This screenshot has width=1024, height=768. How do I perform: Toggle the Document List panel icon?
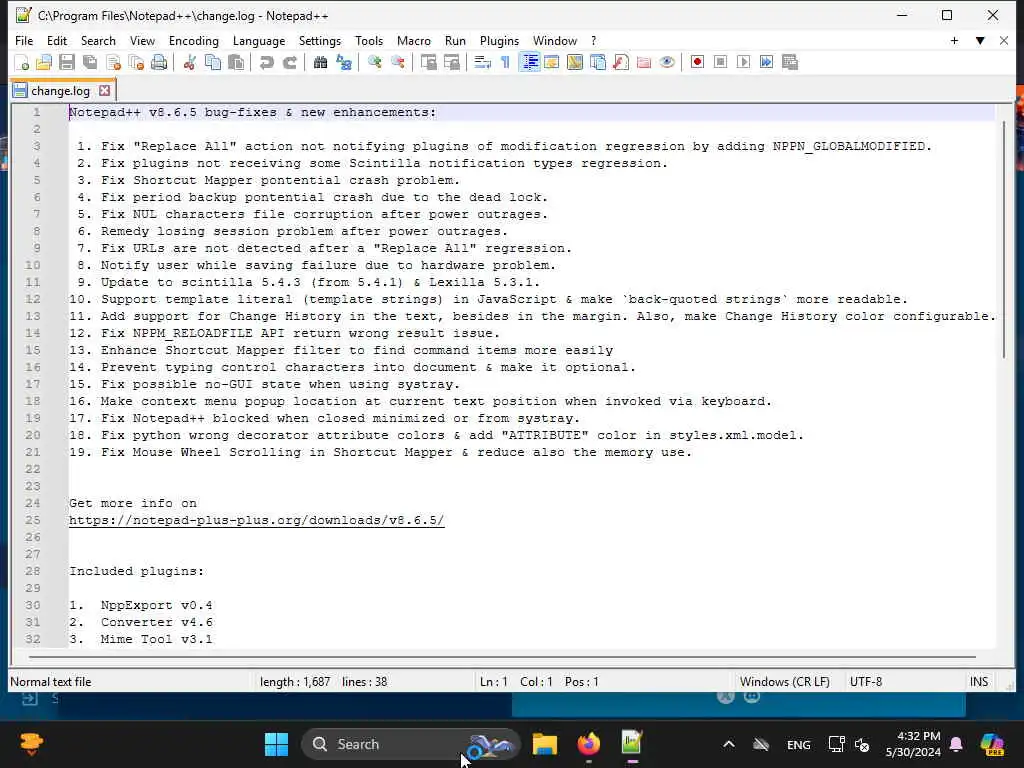pyautogui.click(x=598, y=63)
